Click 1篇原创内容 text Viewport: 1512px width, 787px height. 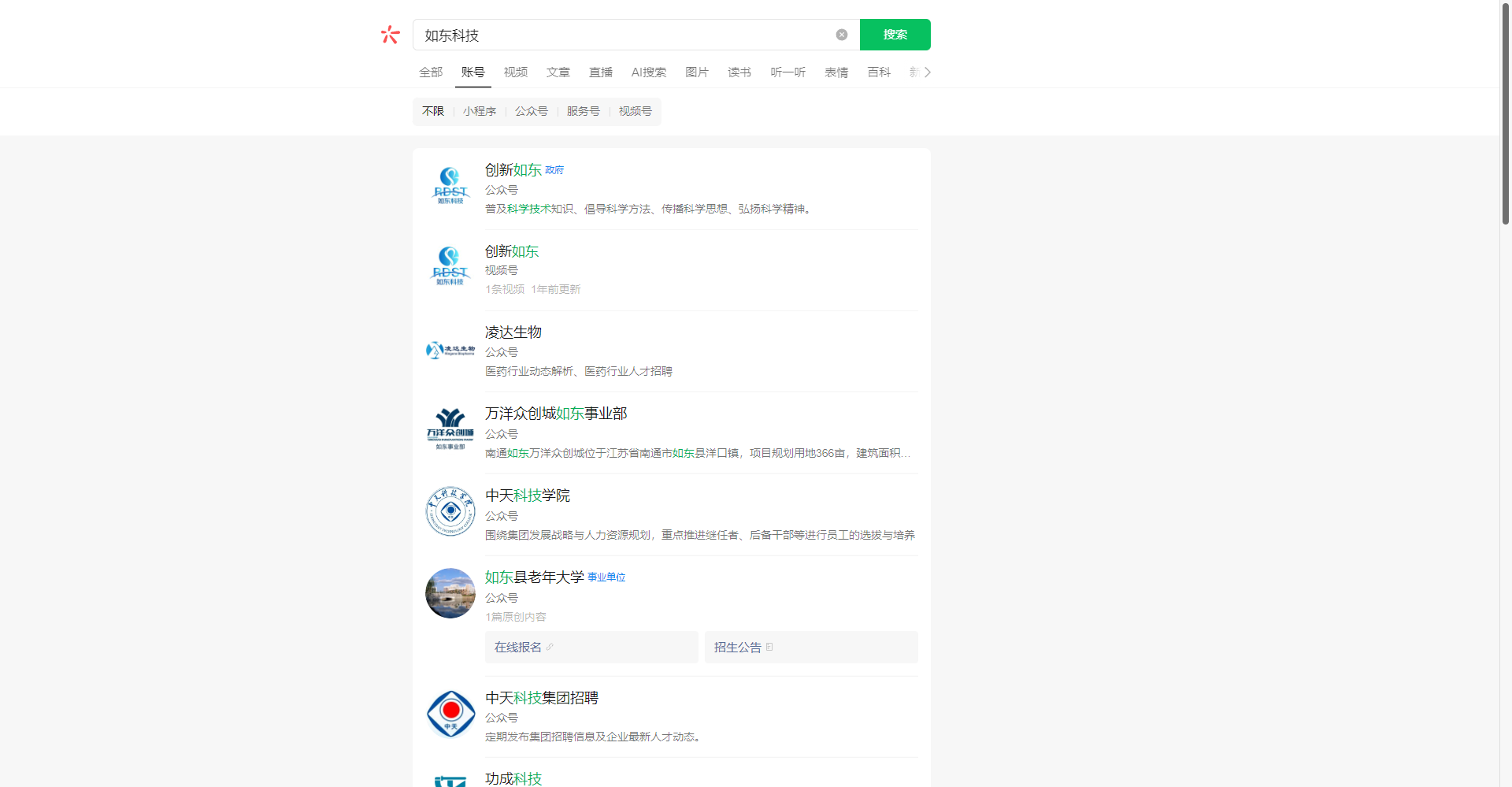click(x=516, y=617)
